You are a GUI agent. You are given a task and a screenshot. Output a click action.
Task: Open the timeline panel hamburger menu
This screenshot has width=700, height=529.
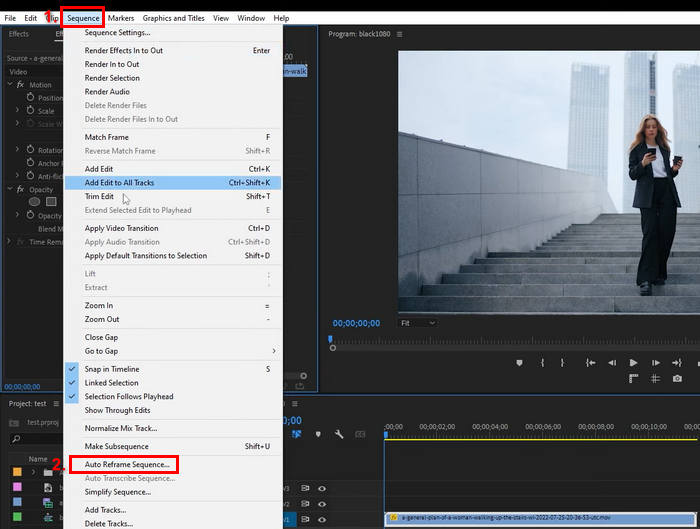[x=295, y=404]
